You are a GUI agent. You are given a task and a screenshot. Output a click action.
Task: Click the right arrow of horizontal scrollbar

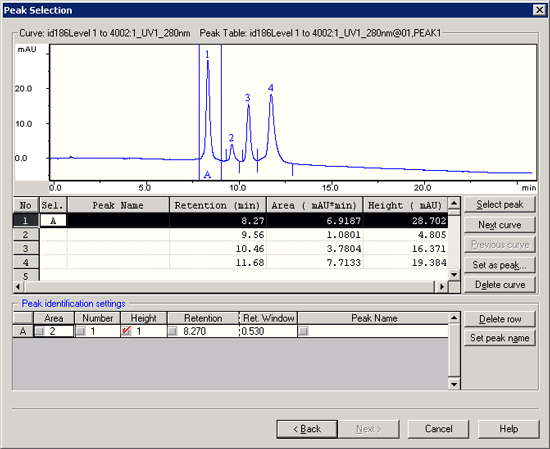coord(442,287)
